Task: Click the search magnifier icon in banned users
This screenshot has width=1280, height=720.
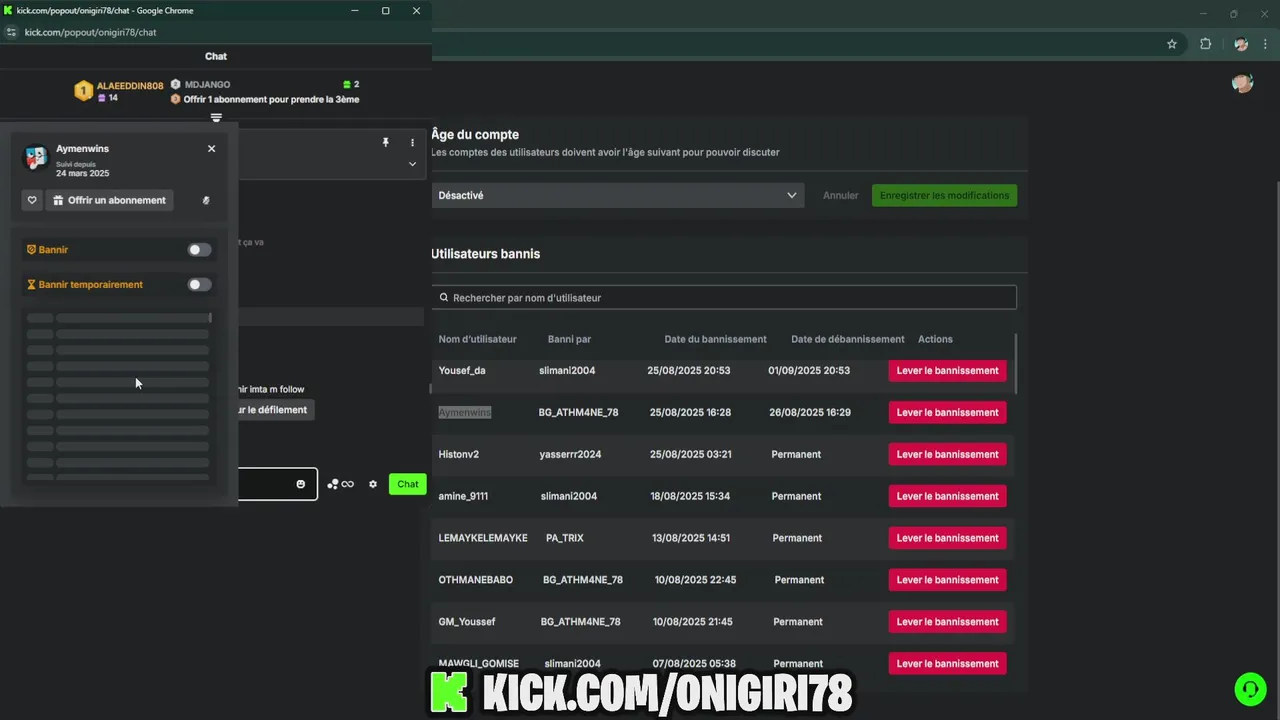Action: pos(444,298)
